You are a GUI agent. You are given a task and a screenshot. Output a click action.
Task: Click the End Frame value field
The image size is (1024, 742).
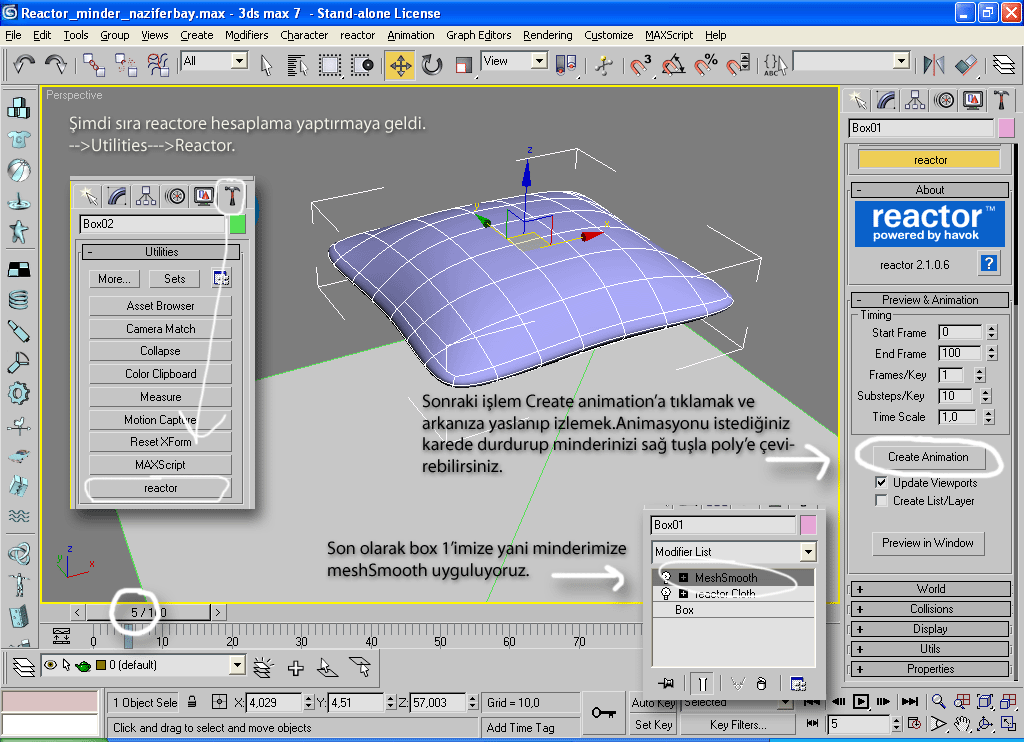click(960, 353)
